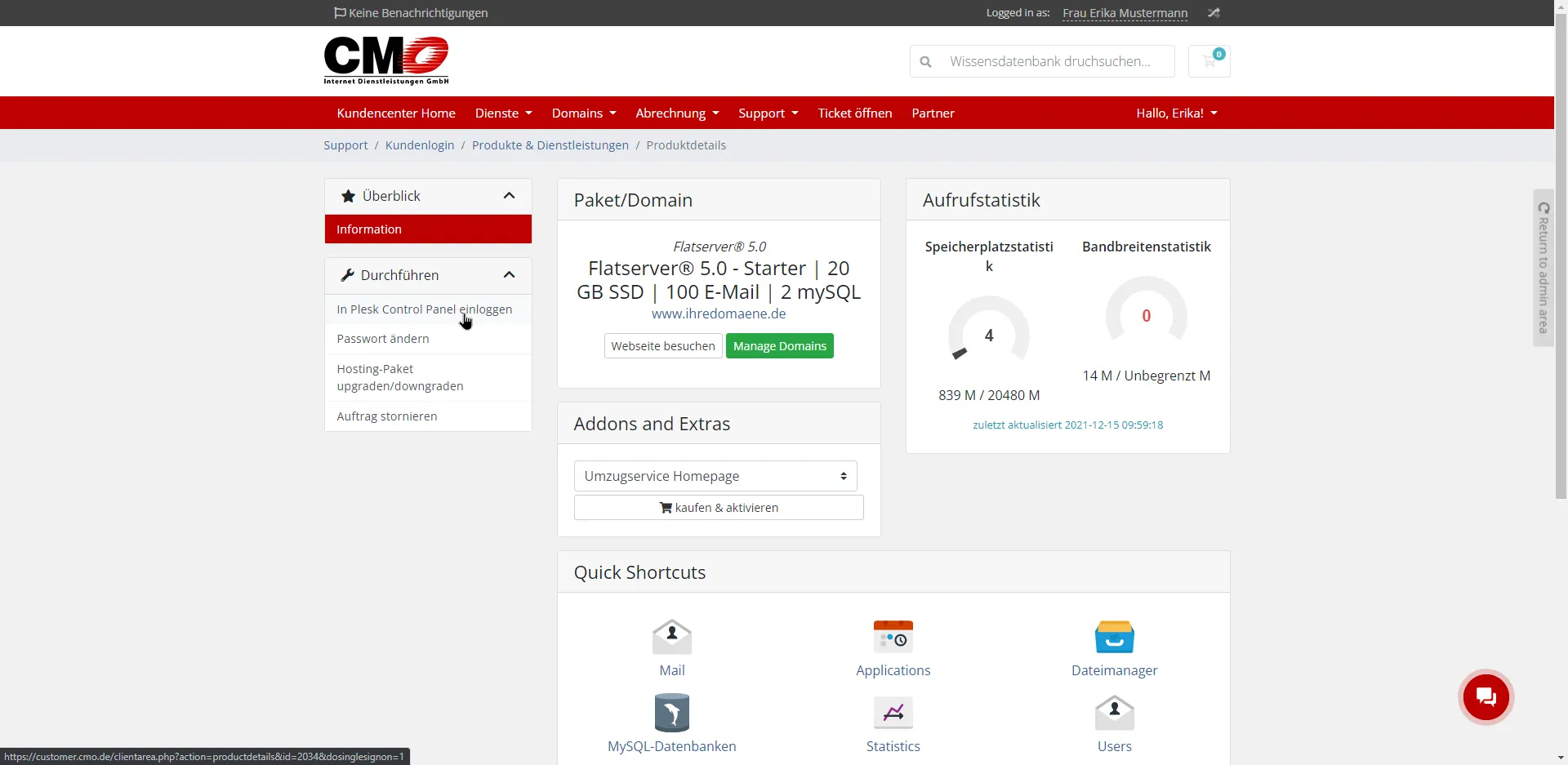
Task: Click the wrench icon beside Durchführen
Action: pyautogui.click(x=347, y=275)
